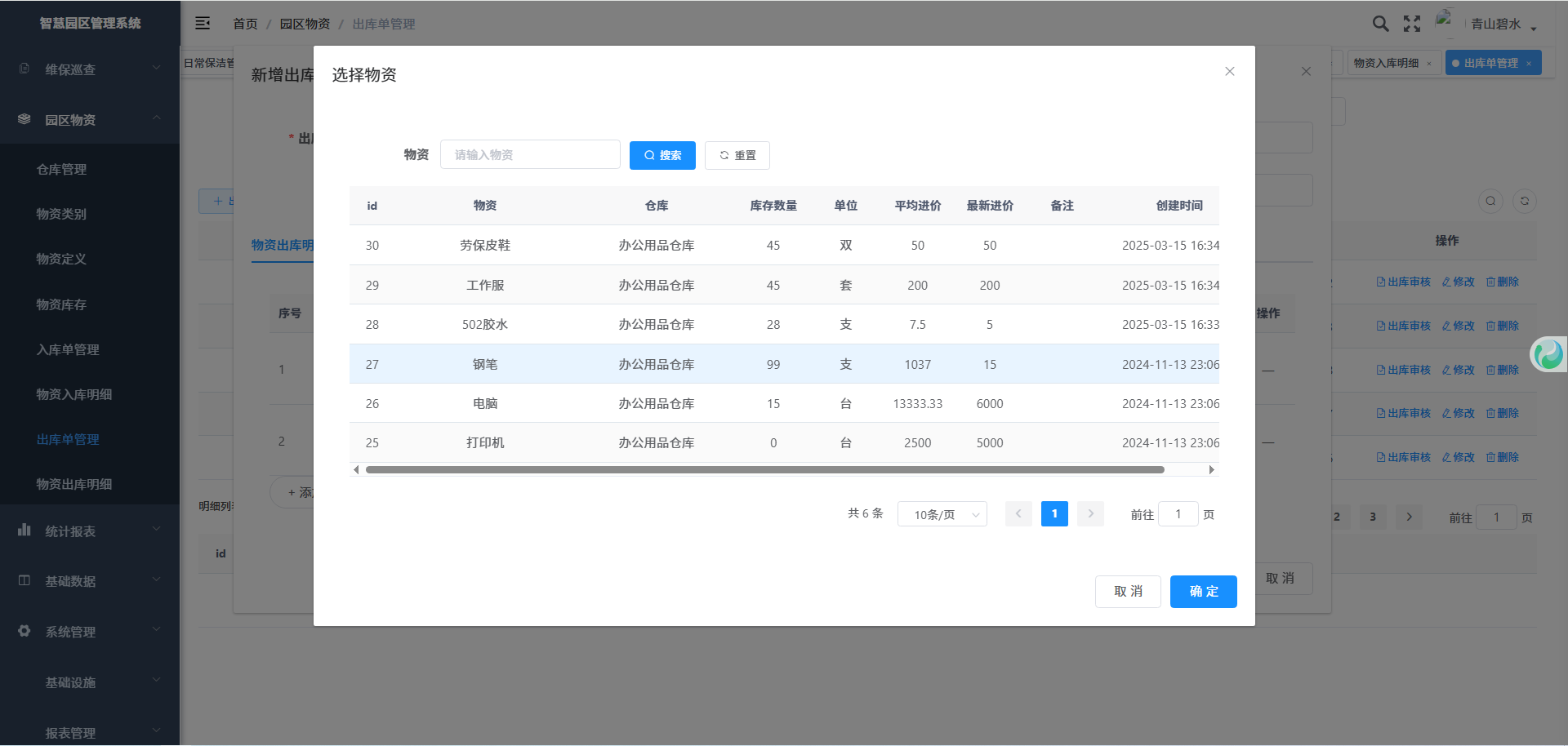1568x746 pixels.
Task: Switch to the 物资入库明细 tab
Action: (x=1386, y=63)
